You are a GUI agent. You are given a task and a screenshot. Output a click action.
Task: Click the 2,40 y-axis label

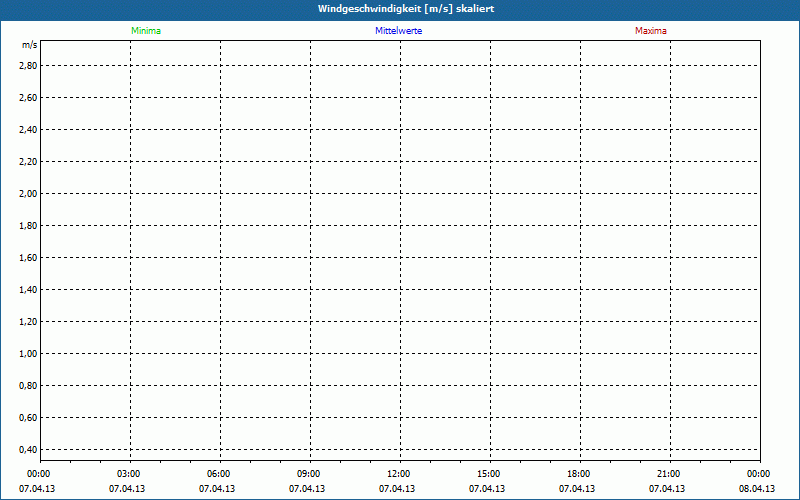click(28, 129)
